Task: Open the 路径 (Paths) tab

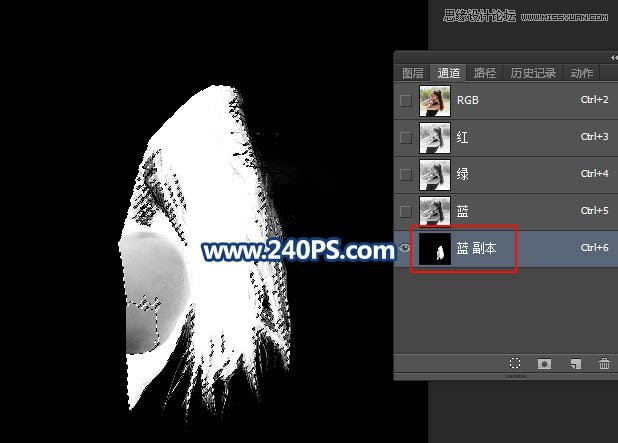Action: tap(485, 73)
